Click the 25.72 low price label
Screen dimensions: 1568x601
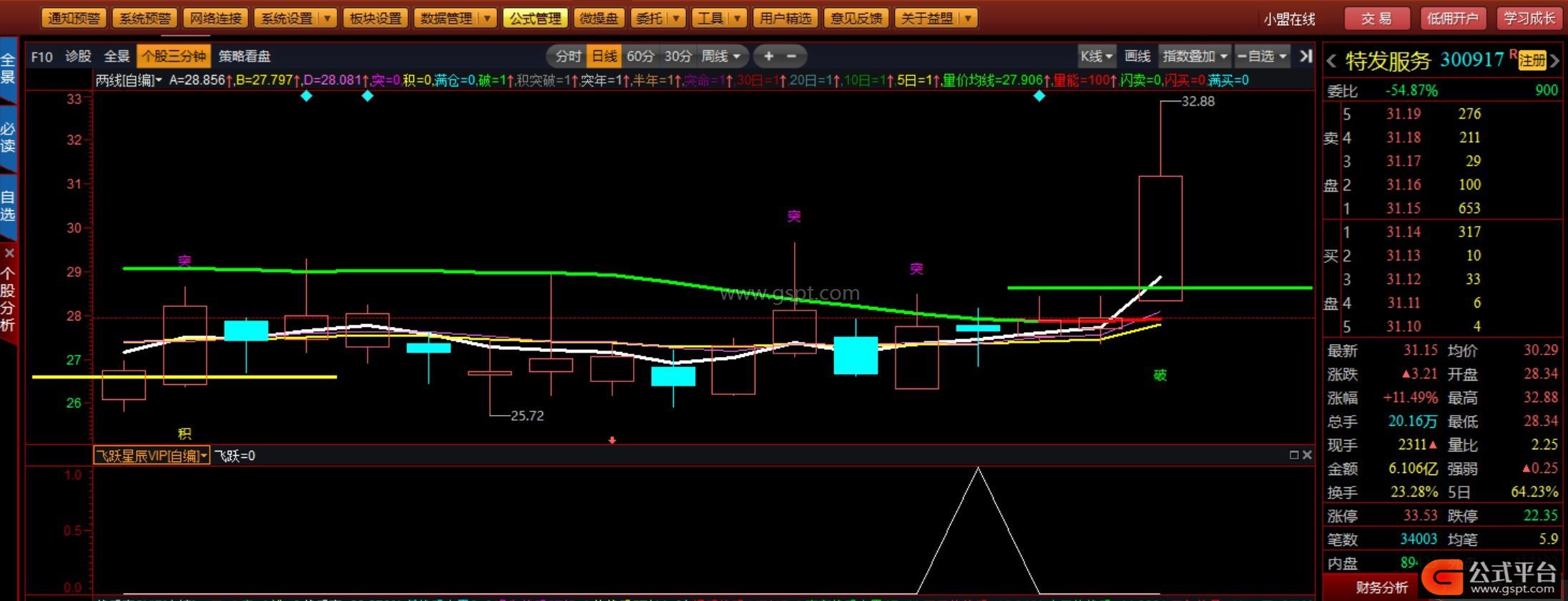tap(527, 416)
